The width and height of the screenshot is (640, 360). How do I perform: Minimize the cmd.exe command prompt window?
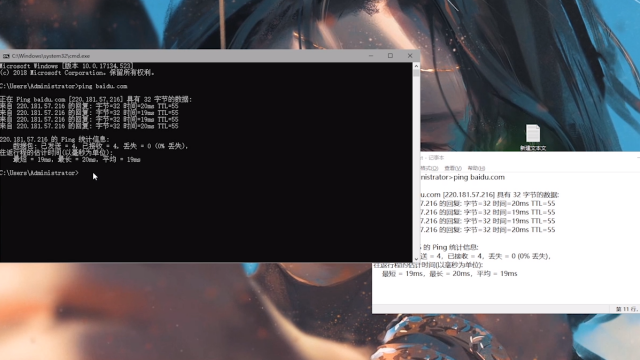pos(371,56)
